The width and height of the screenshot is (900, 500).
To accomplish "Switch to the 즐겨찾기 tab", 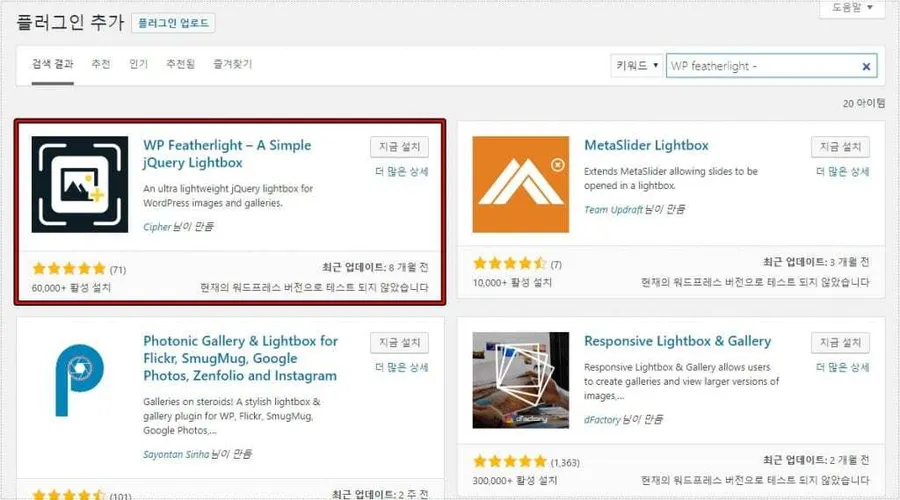I will tap(232, 64).
